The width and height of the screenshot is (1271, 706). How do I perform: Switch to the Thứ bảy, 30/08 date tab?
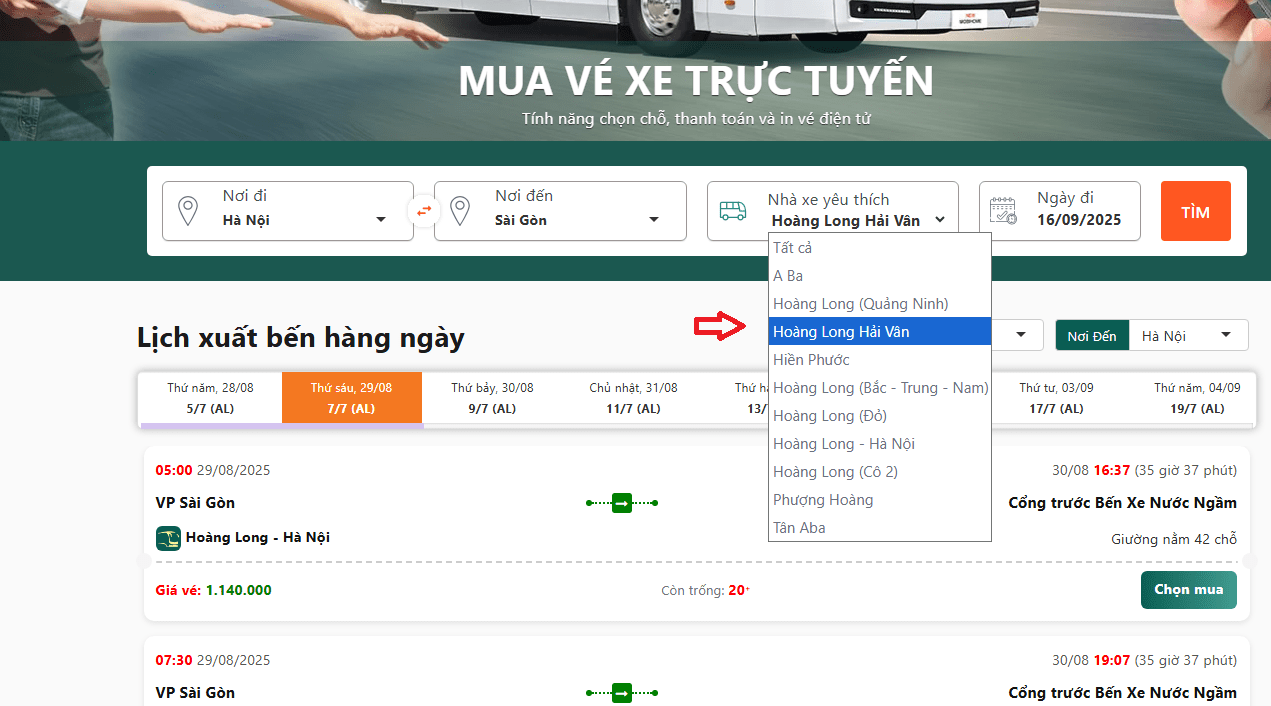point(492,397)
